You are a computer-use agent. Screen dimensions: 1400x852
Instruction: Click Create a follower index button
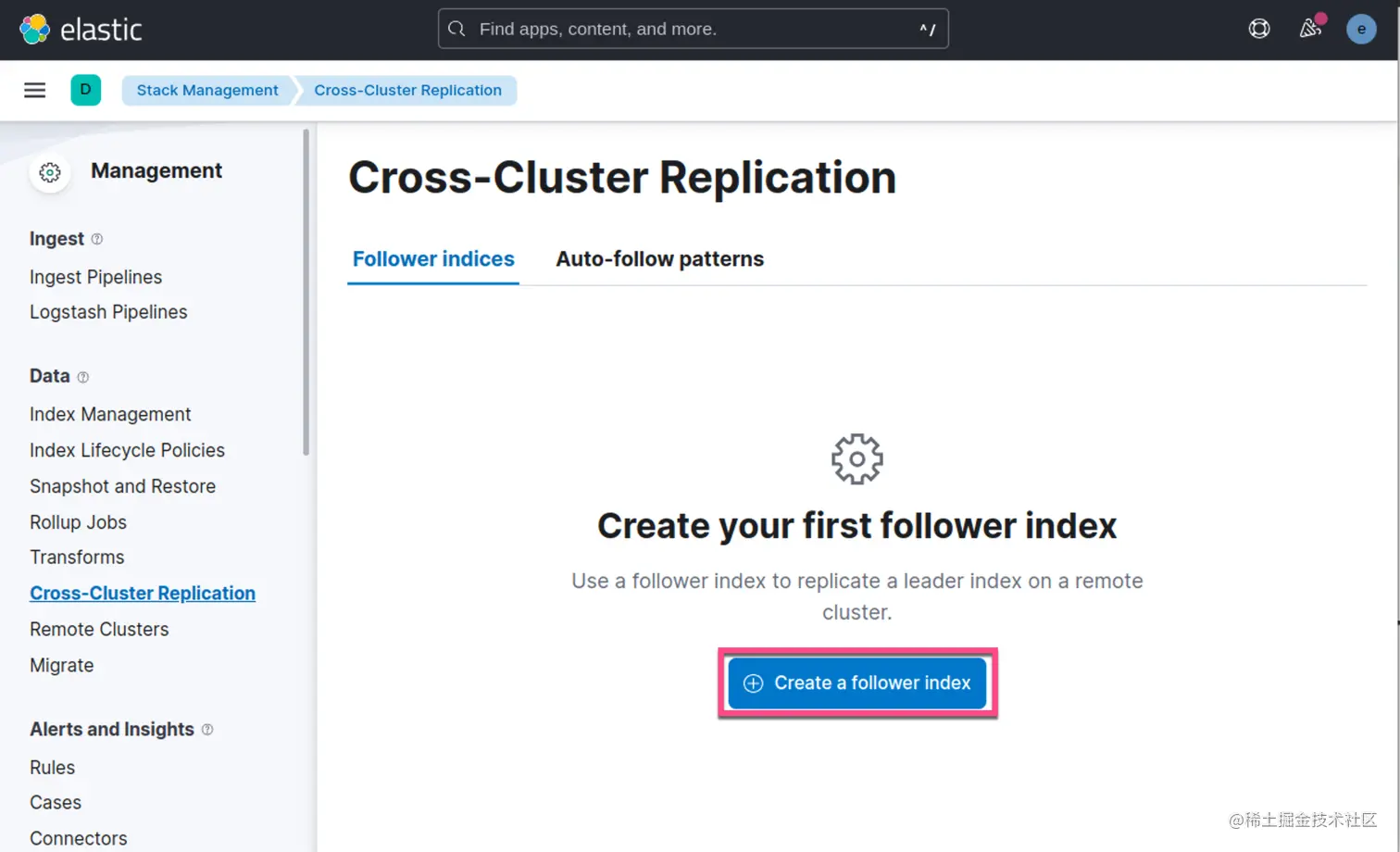(857, 683)
